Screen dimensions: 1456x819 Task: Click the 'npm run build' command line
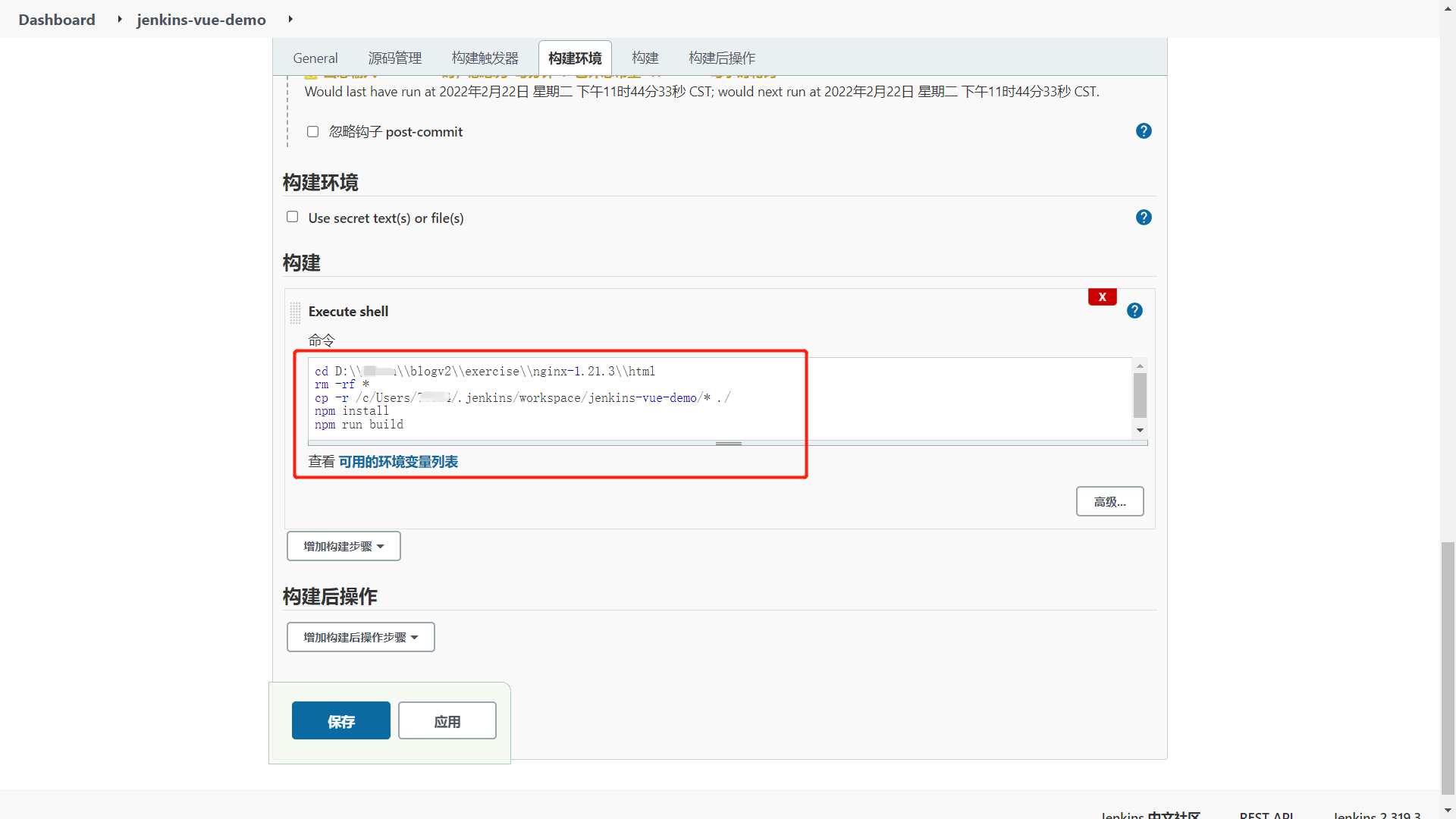coord(359,425)
